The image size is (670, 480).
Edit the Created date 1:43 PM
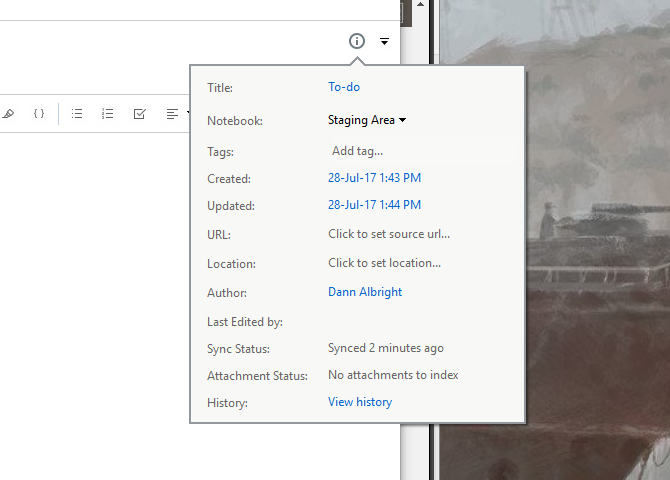tap(374, 178)
